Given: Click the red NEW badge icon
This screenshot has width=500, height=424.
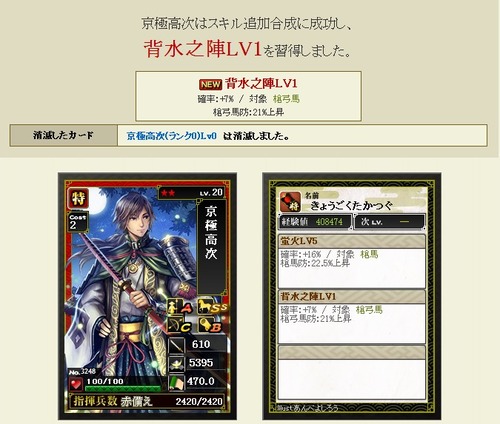Looking at the screenshot, I should point(210,84).
